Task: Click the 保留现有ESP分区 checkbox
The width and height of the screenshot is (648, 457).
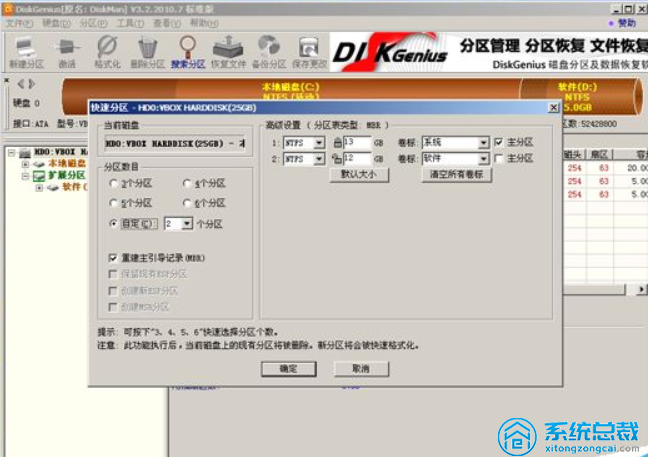Action: point(112,274)
